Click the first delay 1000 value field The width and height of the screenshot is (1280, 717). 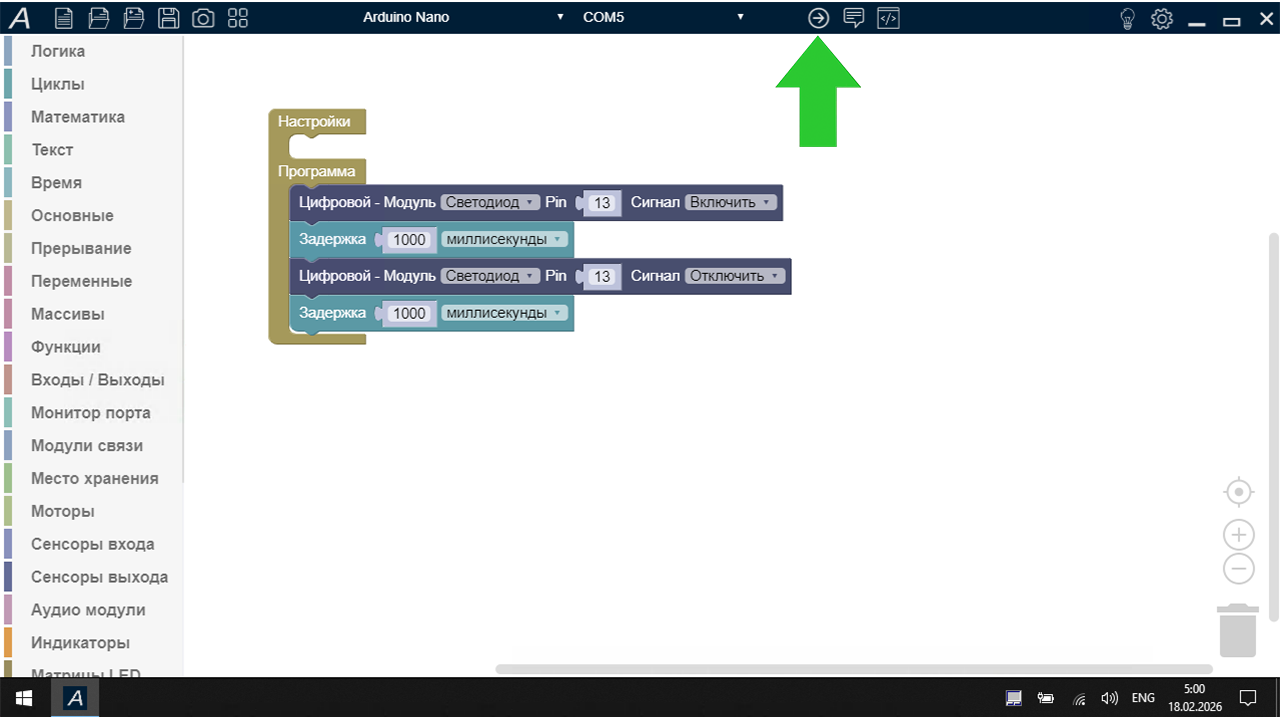click(409, 240)
